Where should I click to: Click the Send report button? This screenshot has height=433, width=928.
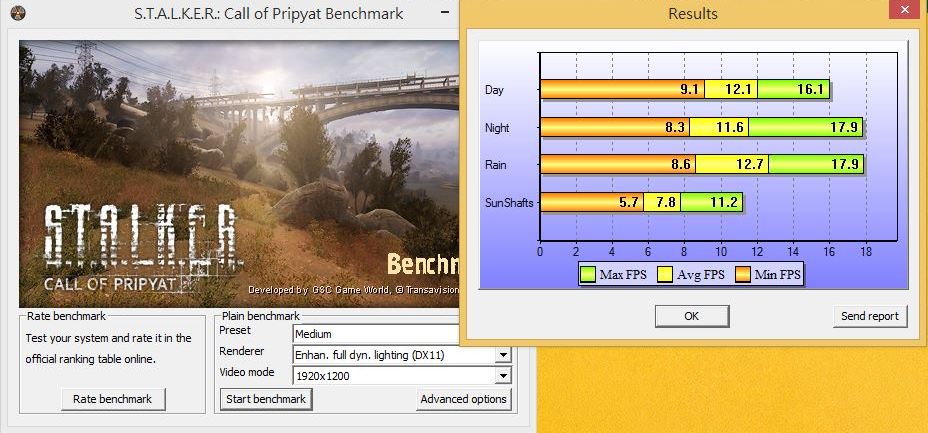pyautogui.click(x=869, y=316)
